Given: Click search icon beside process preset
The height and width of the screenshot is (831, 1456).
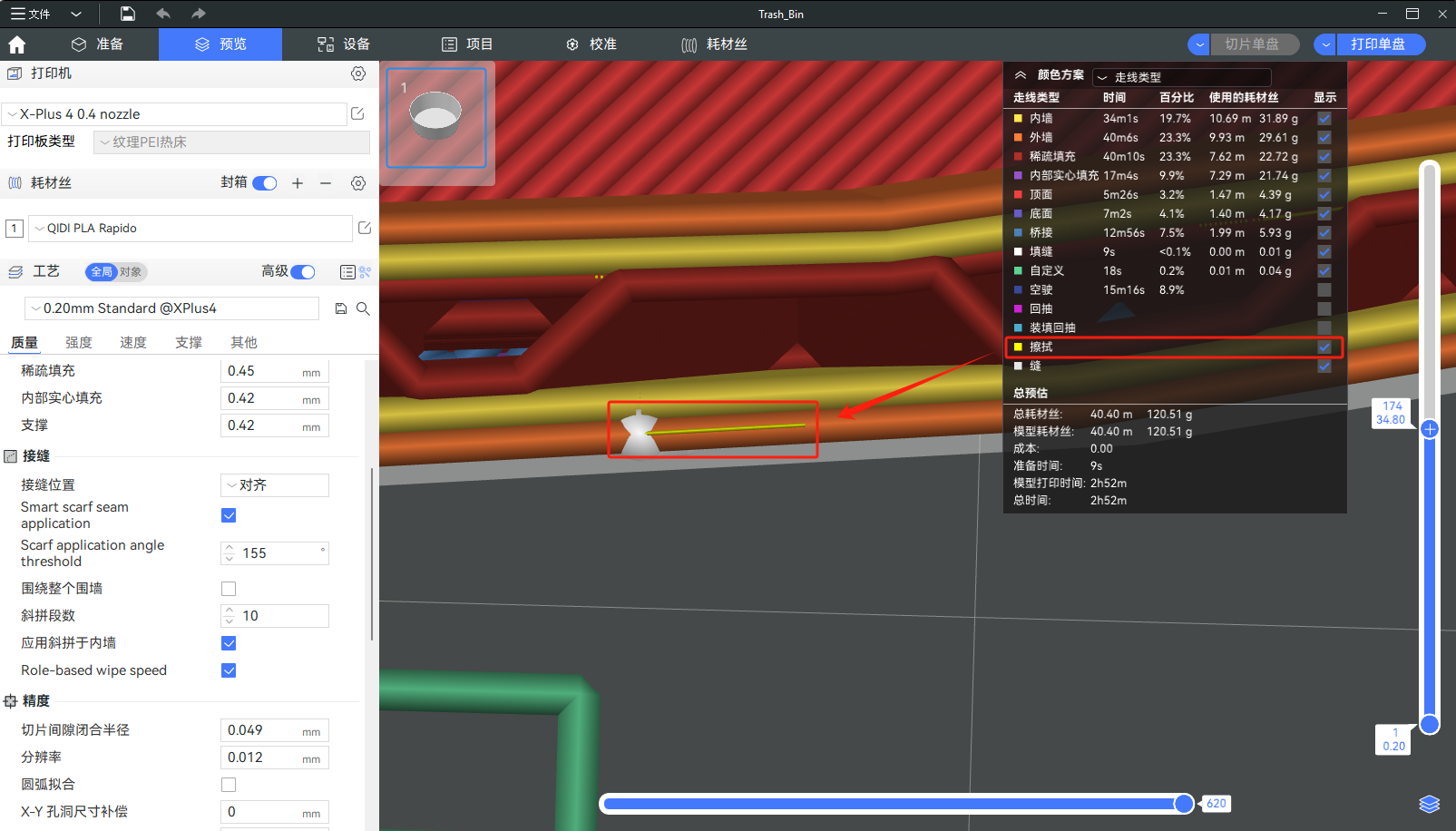Looking at the screenshot, I should coord(363,308).
